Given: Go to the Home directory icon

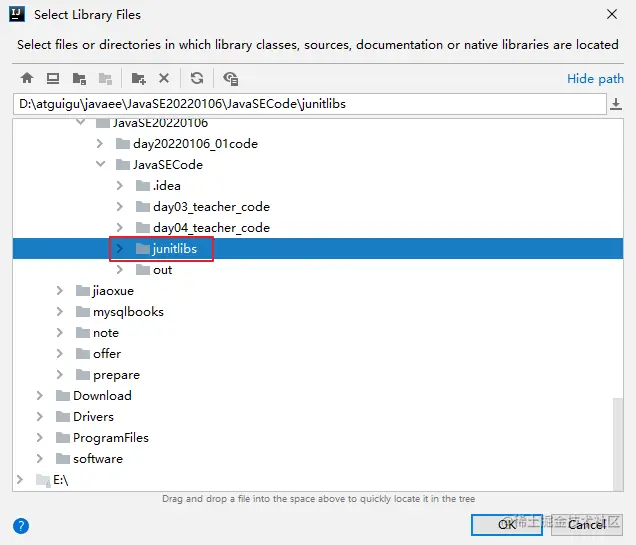Looking at the screenshot, I should (x=27, y=78).
